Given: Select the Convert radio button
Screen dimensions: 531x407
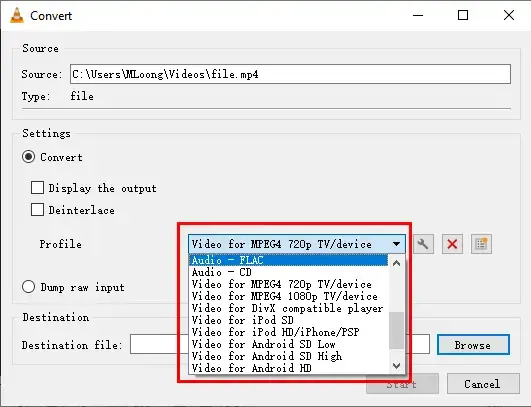Looking at the screenshot, I should click(28, 157).
